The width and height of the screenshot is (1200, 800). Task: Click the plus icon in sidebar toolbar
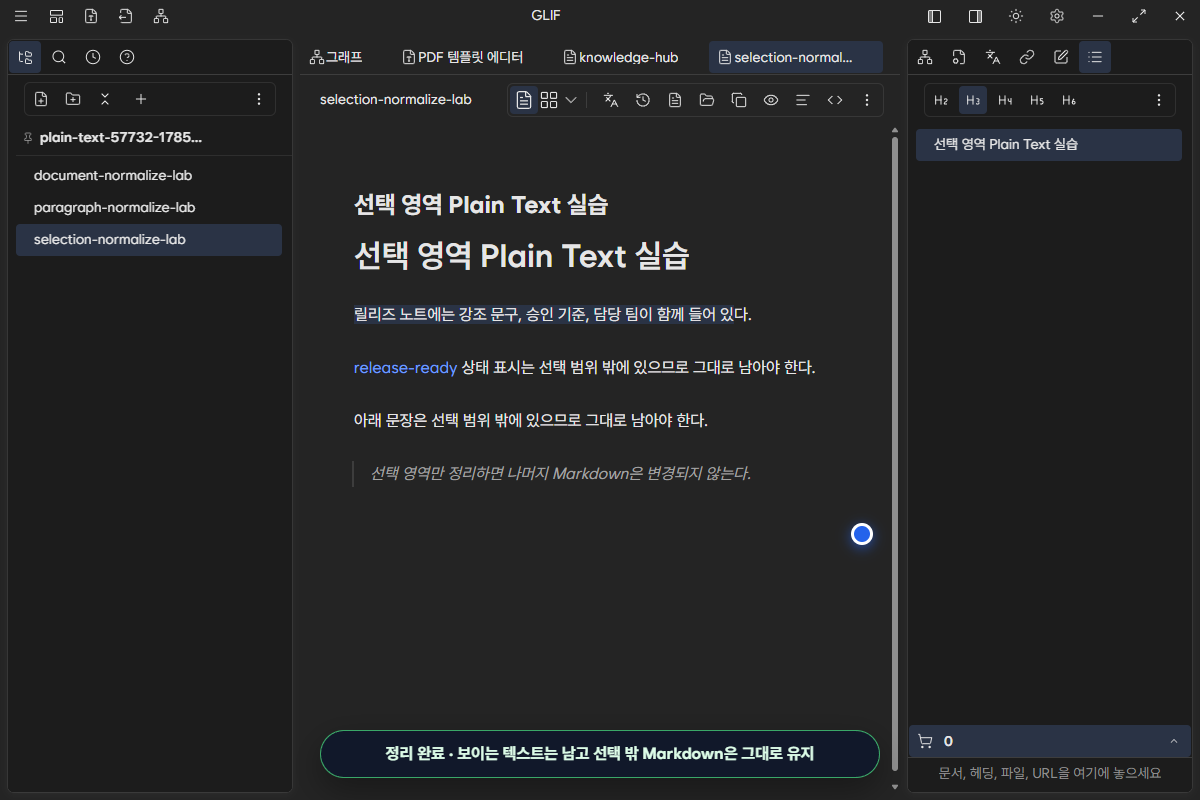pos(141,99)
